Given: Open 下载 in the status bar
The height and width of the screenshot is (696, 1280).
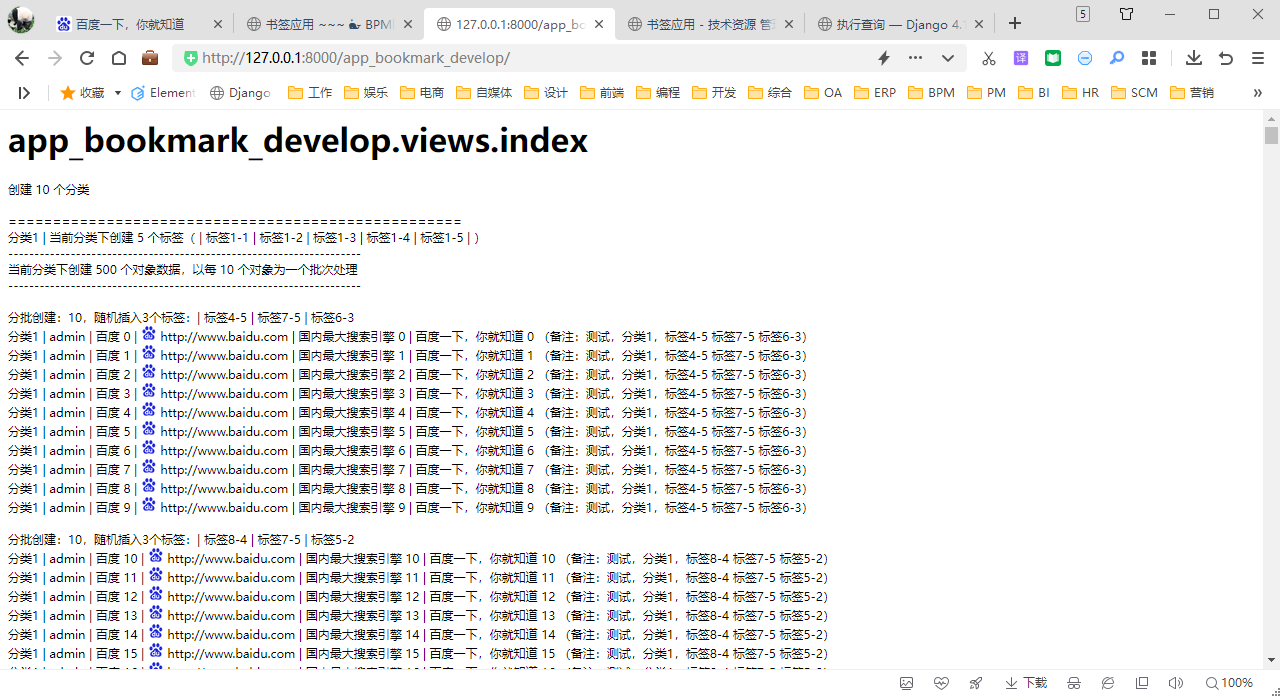Looking at the screenshot, I should pyautogui.click(x=1026, y=683).
